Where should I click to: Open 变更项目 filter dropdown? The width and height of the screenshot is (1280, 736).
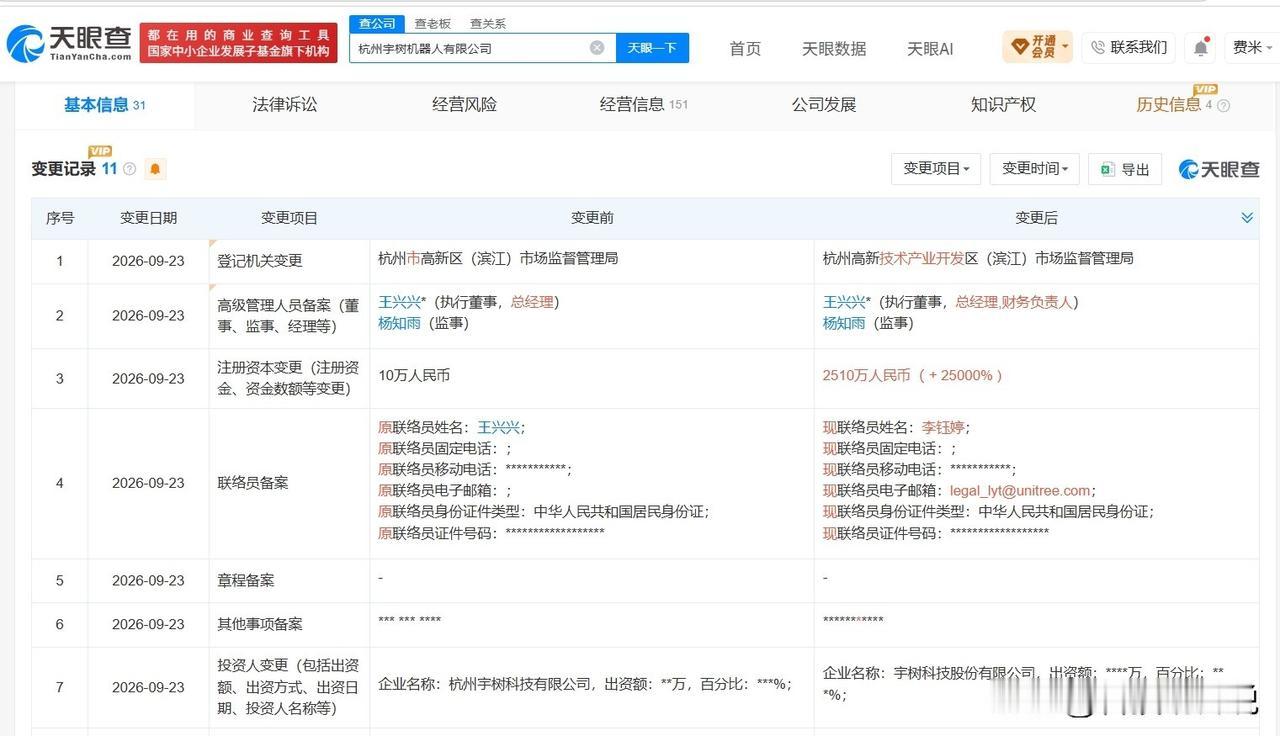coord(936,169)
